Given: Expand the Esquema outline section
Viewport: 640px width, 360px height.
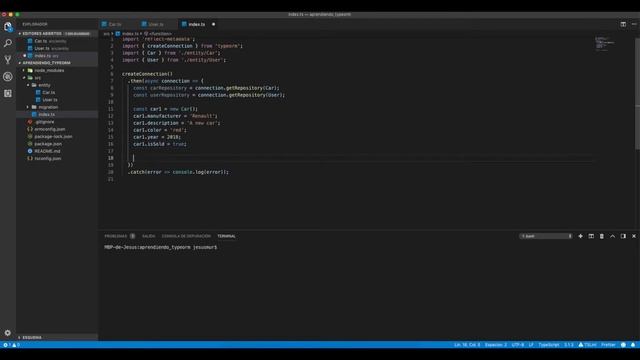Looking at the screenshot, I should pos(57,338).
